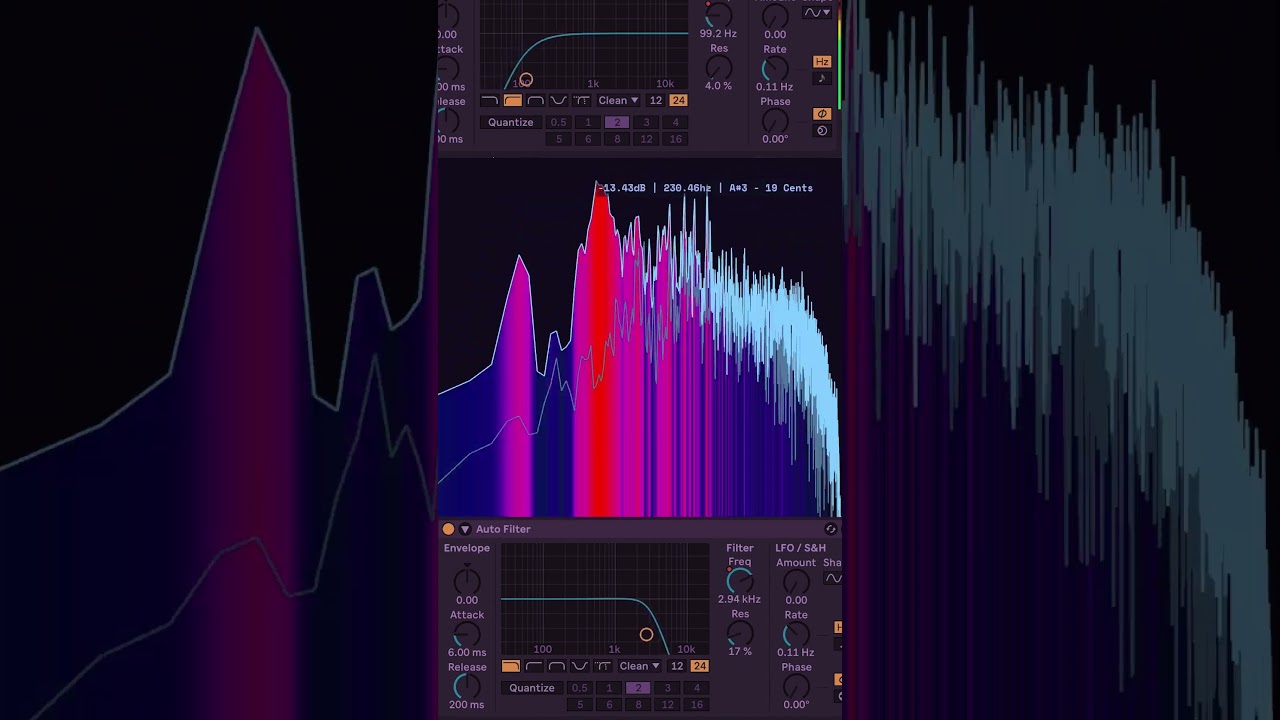The width and height of the screenshot is (1280, 720).
Task: Open Clean circuit dropdown on 99.2 Hz filter
Action: click(618, 101)
